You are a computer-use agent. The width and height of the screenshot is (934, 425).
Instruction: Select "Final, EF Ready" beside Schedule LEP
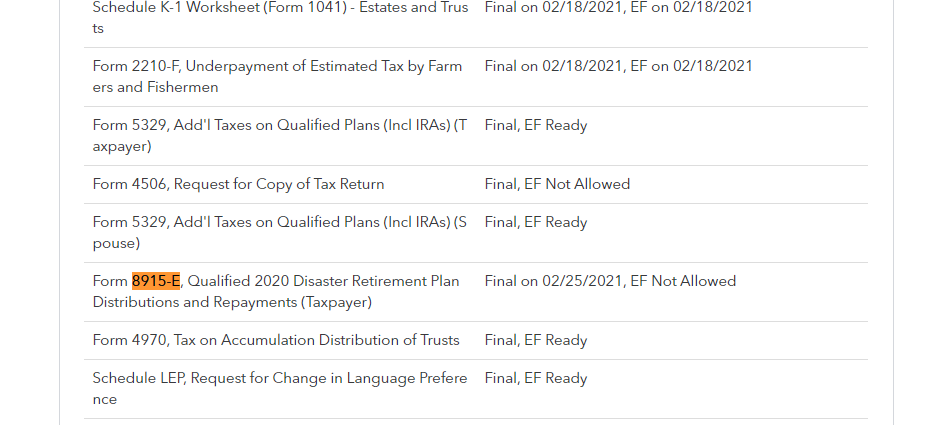[x=535, y=379]
